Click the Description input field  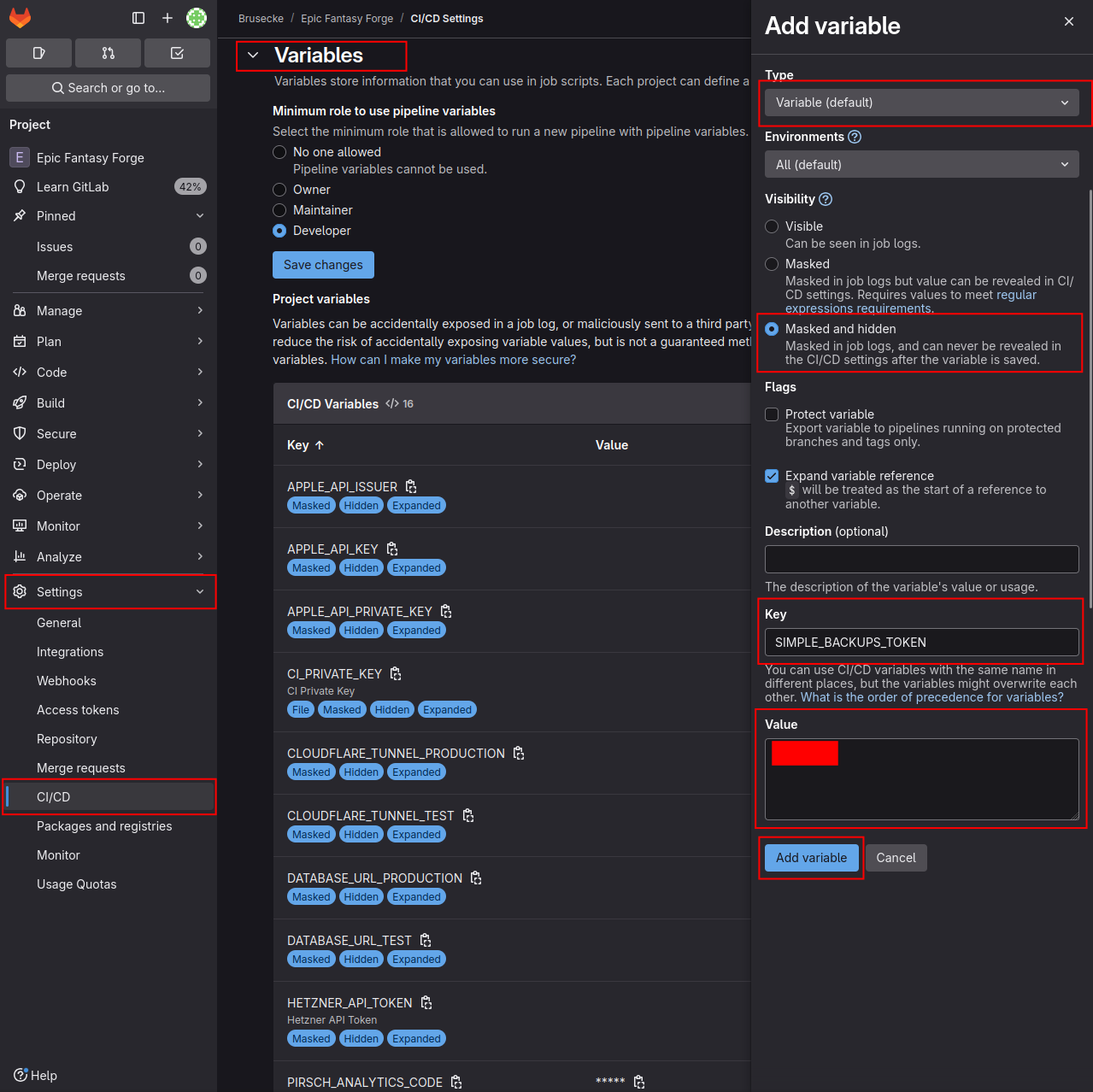(x=922, y=560)
